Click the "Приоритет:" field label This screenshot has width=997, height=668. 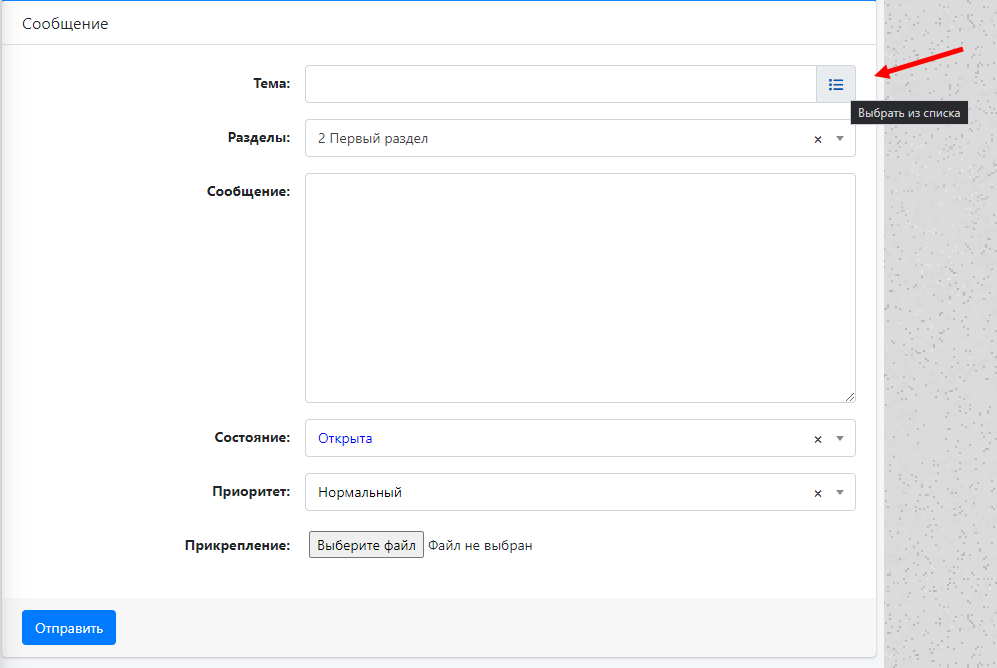251,492
